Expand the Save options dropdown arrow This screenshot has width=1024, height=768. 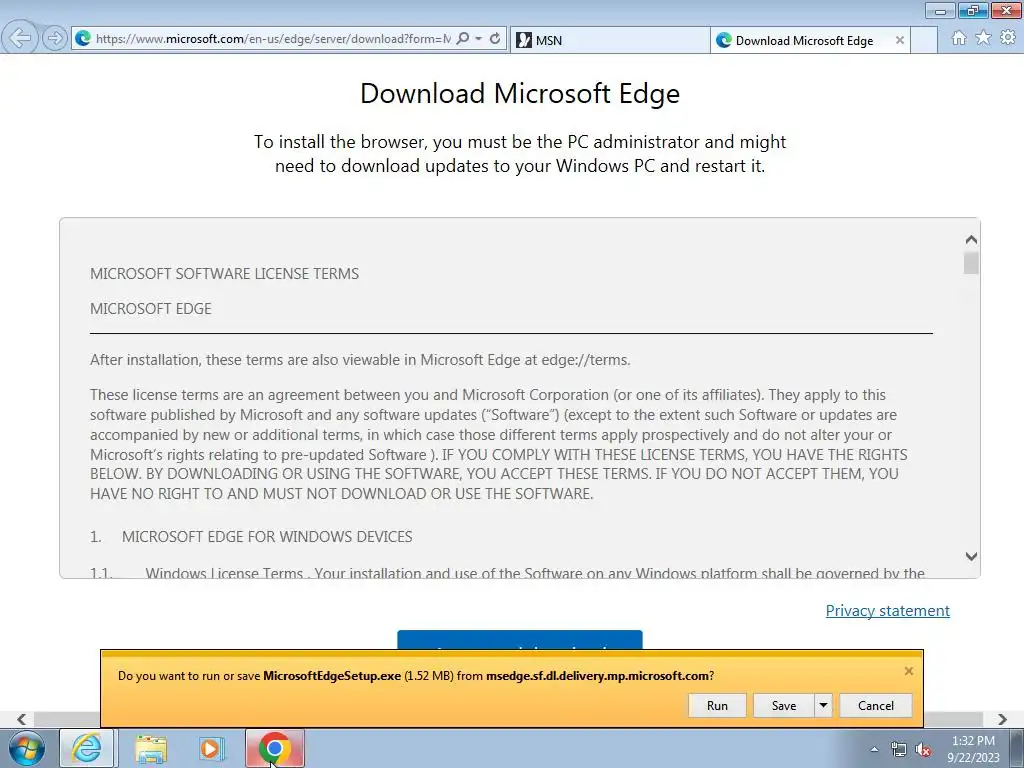click(x=823, y=705)
